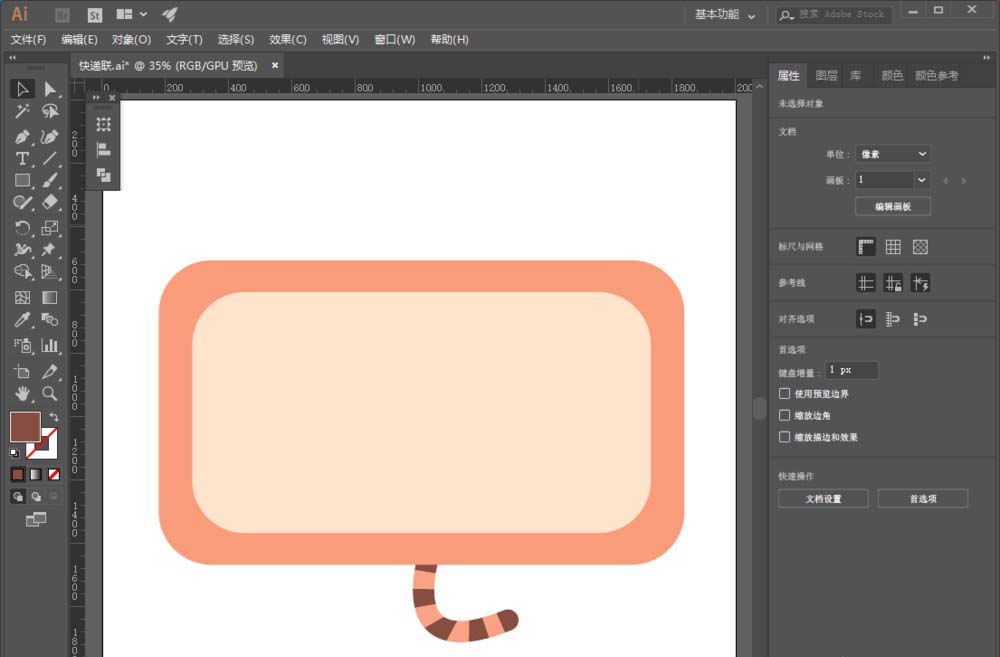Enable Draw Behind mode
Screen dimensions: 1000x657
click(36, 496)
